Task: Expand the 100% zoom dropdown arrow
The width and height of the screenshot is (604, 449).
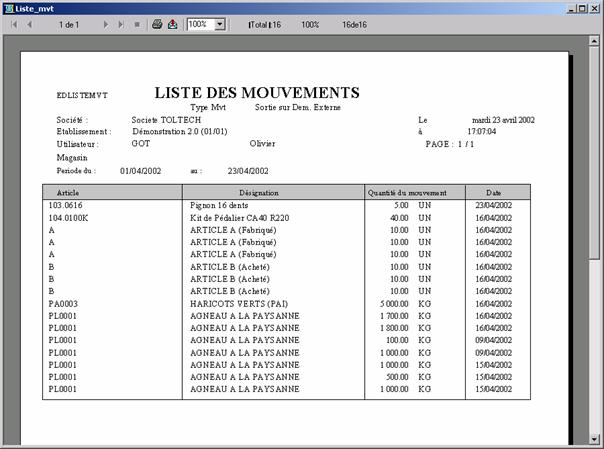Action: coord(220,23)
